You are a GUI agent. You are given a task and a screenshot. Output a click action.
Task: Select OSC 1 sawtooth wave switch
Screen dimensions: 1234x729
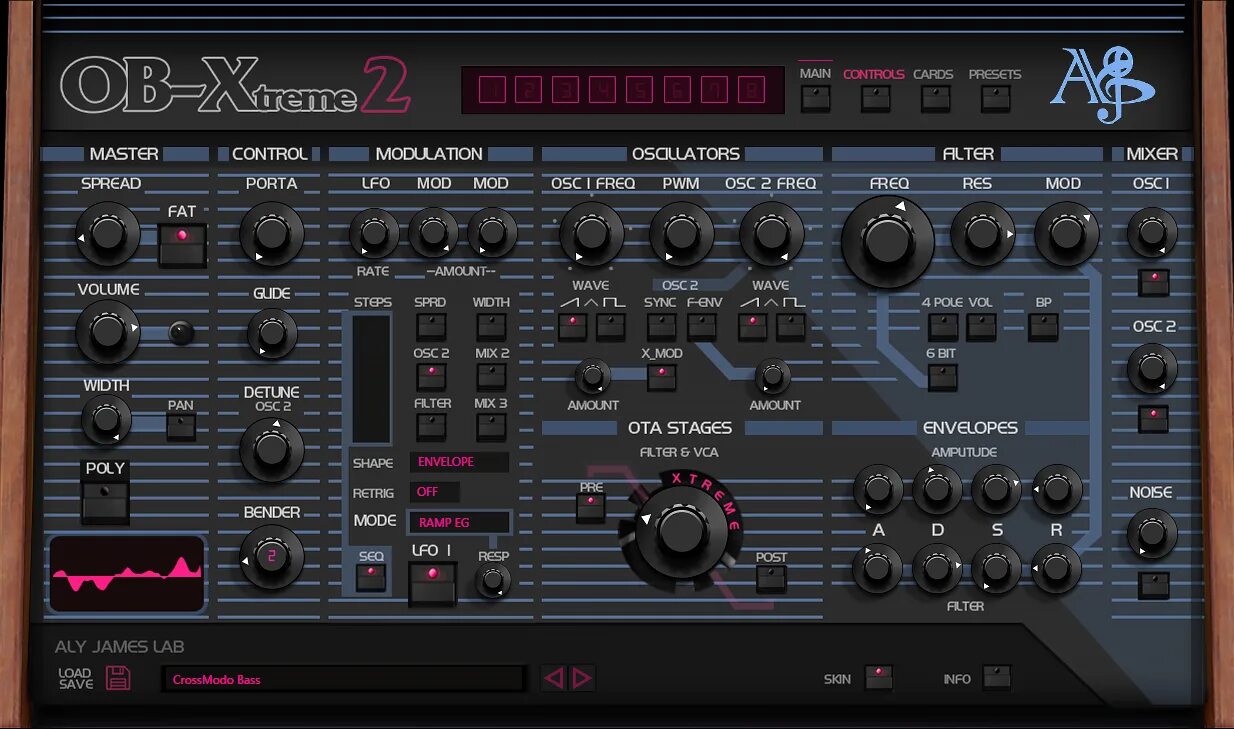point(572,326)
